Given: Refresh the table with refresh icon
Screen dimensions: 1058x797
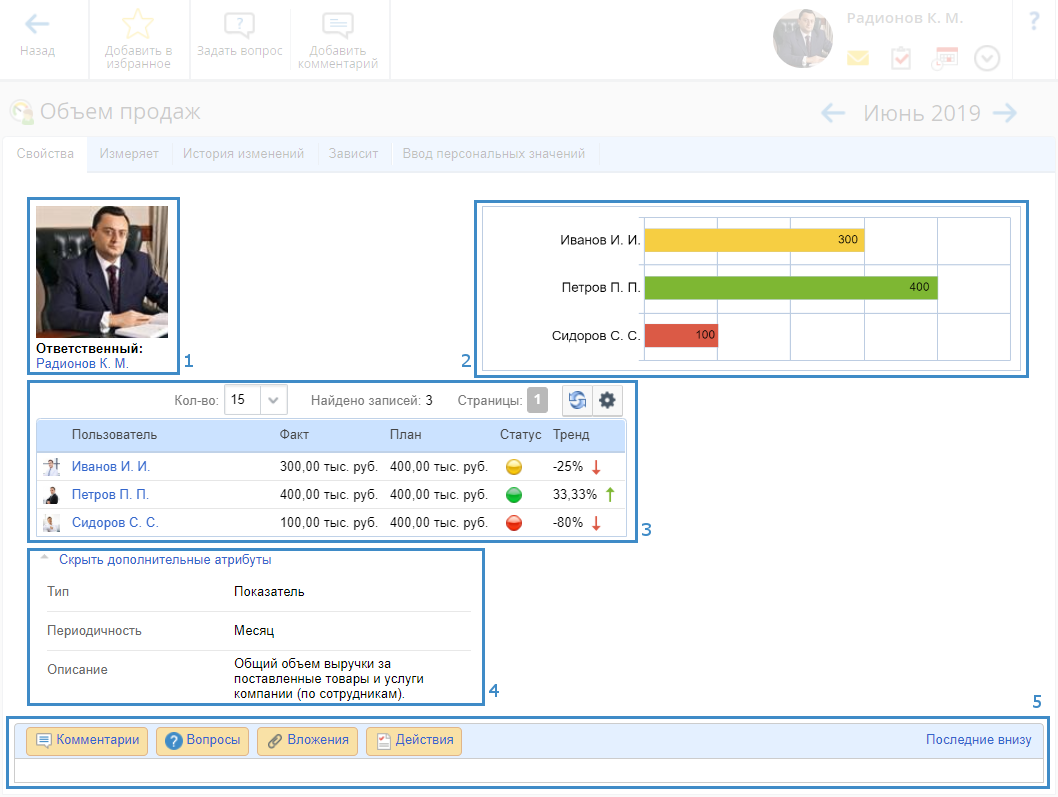Looking at the screenshot, I should (577, 401).
